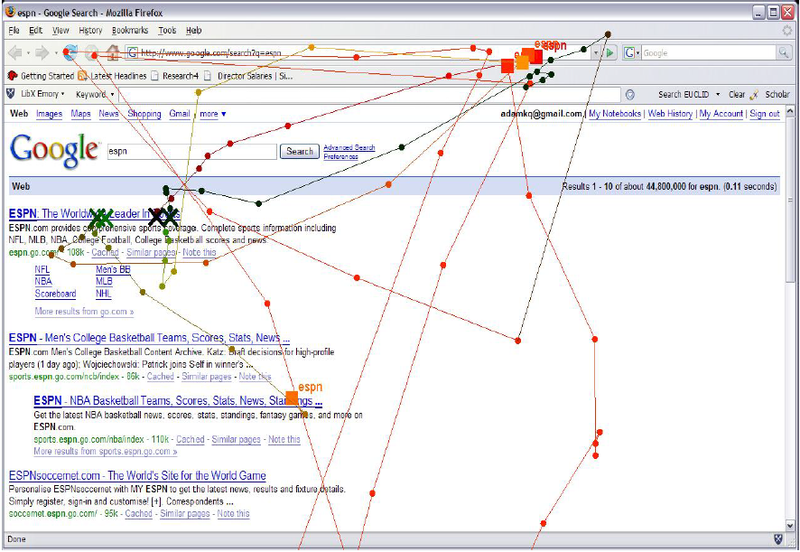Open the Getting Started bookmark

coord(41,76)
